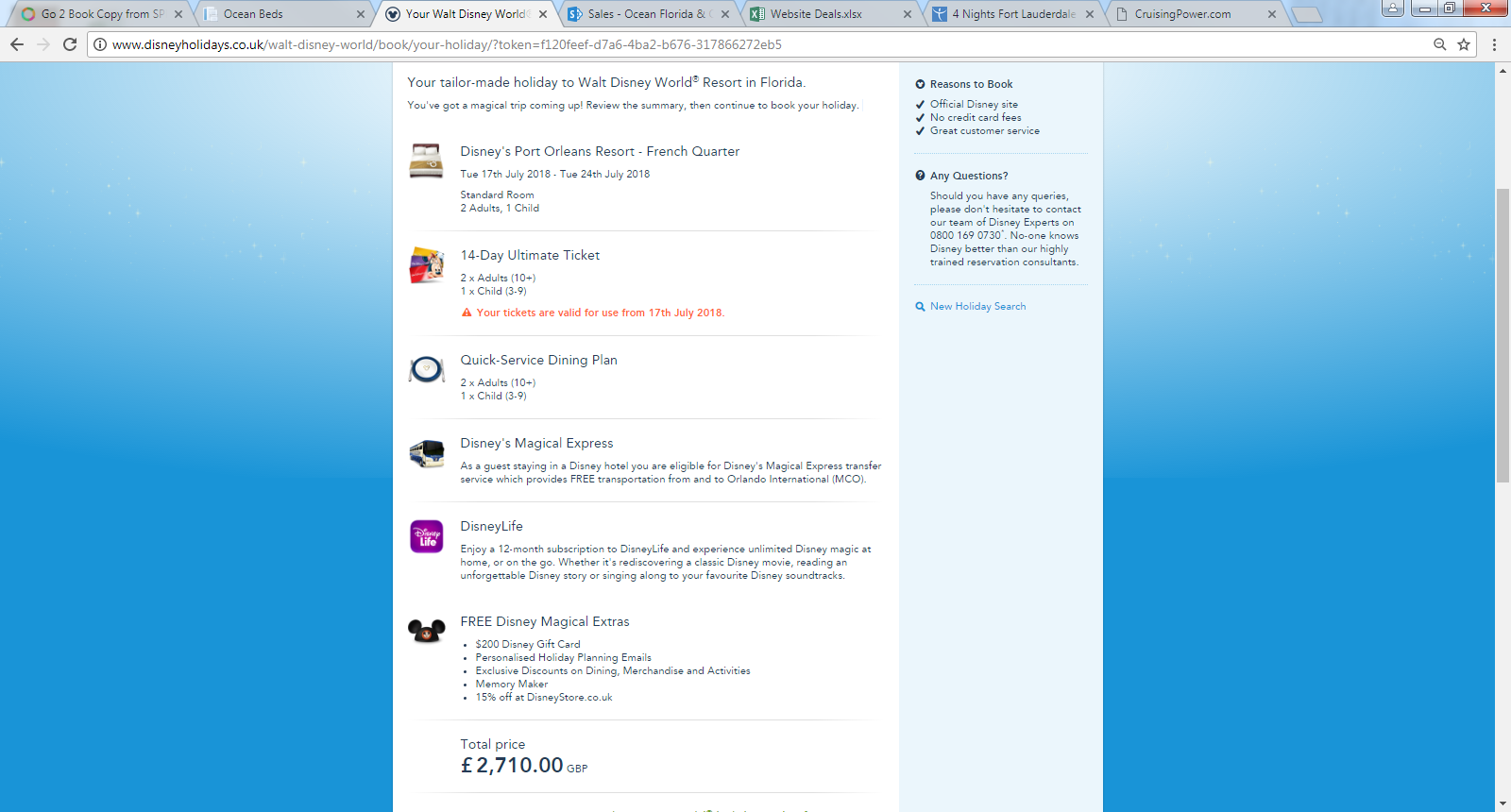Click the $200 Disney Gift Card item

528,644
